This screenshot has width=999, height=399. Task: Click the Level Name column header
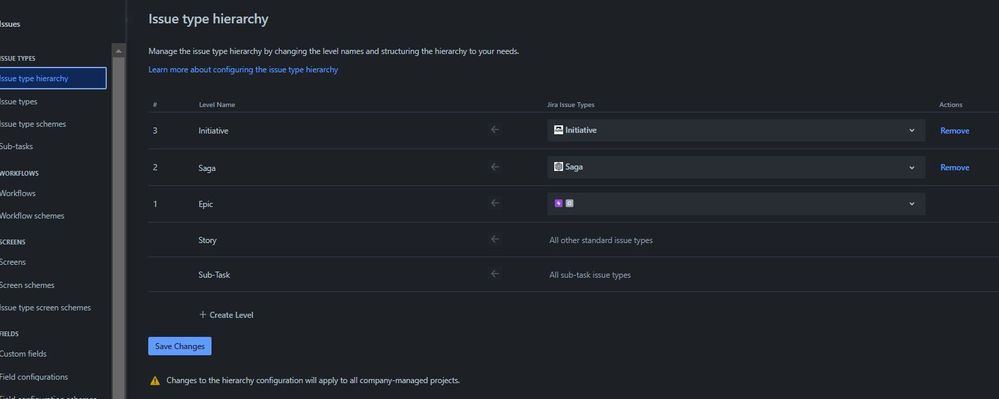[x=217, y=105]
